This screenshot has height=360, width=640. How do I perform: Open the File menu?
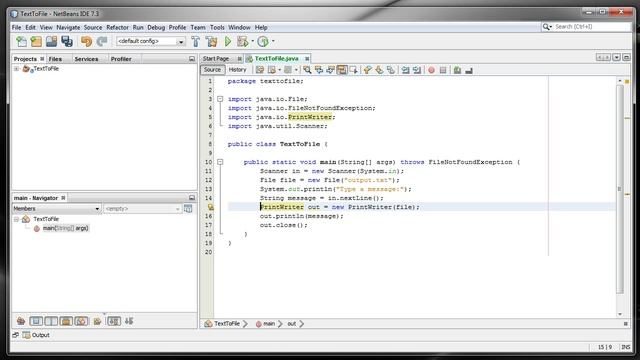coord(16,27)
